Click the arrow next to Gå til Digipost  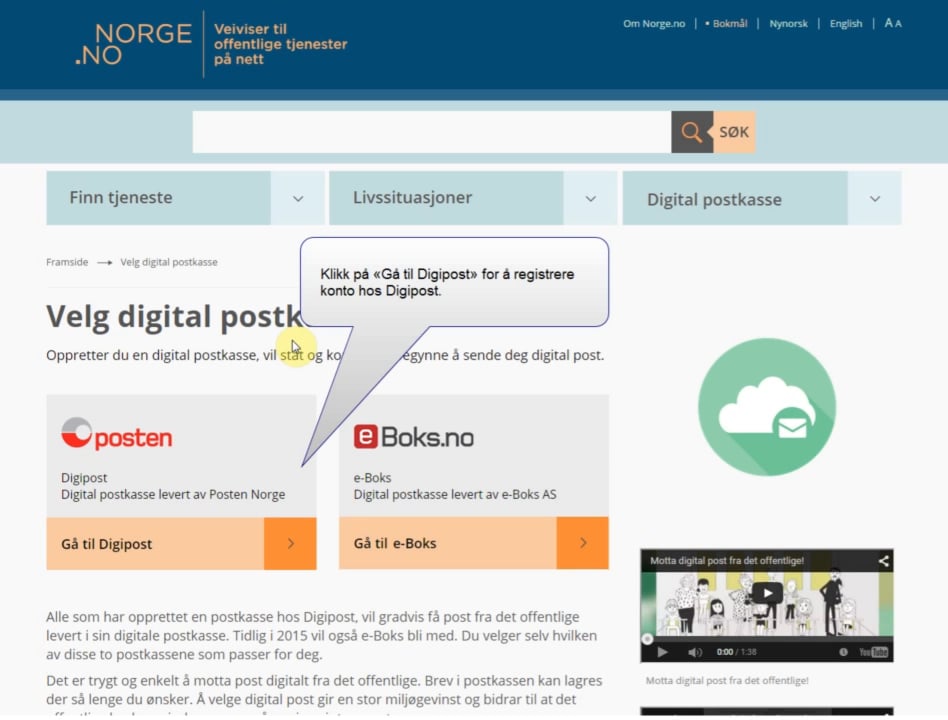click(x=290, y=543)
